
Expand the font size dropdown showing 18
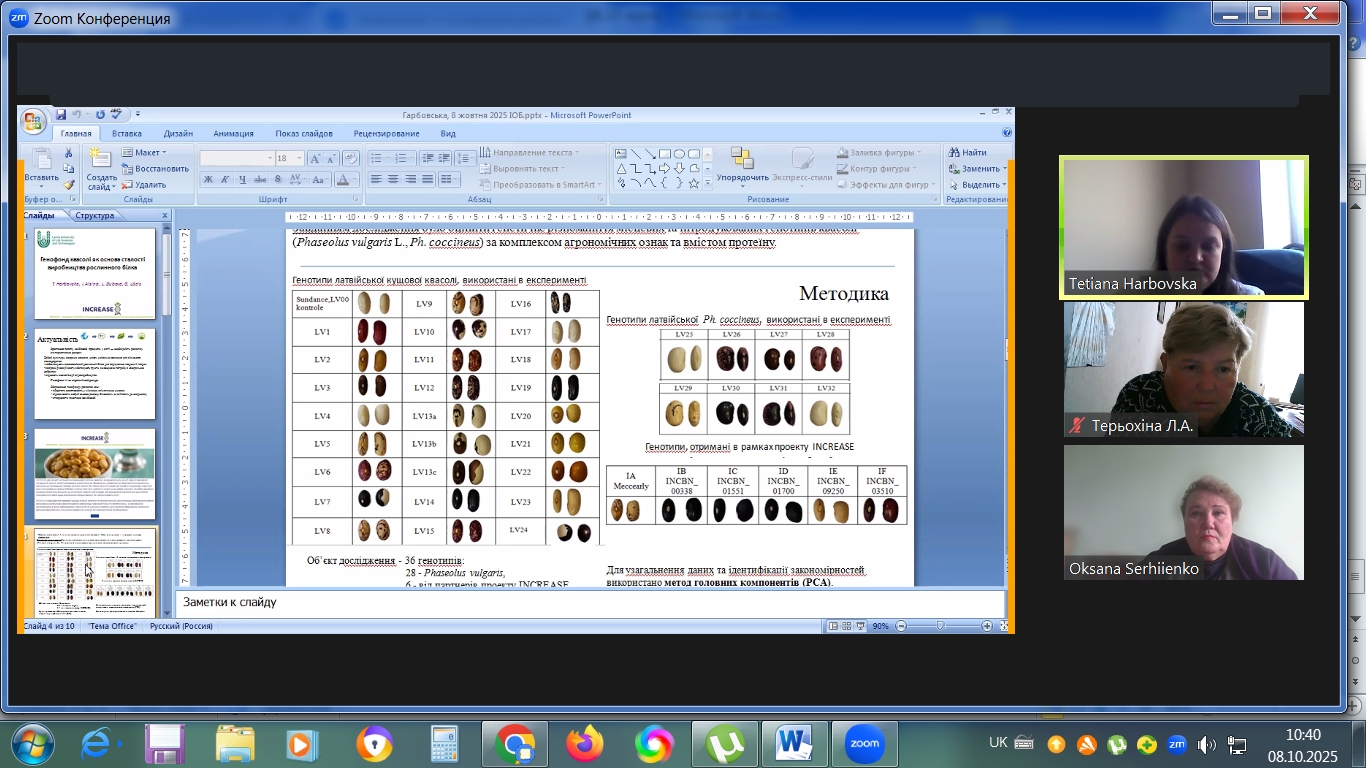297,159
